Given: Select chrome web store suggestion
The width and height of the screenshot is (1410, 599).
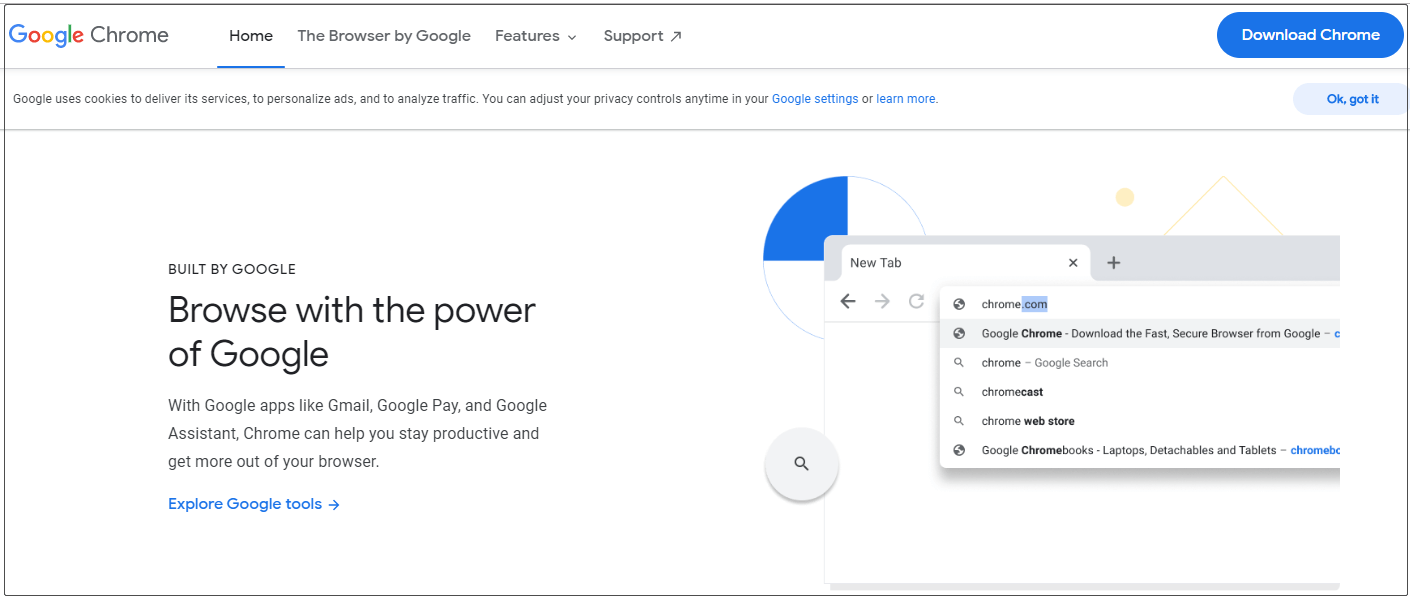Looking at the screenshot, I should click(1140, 421).
